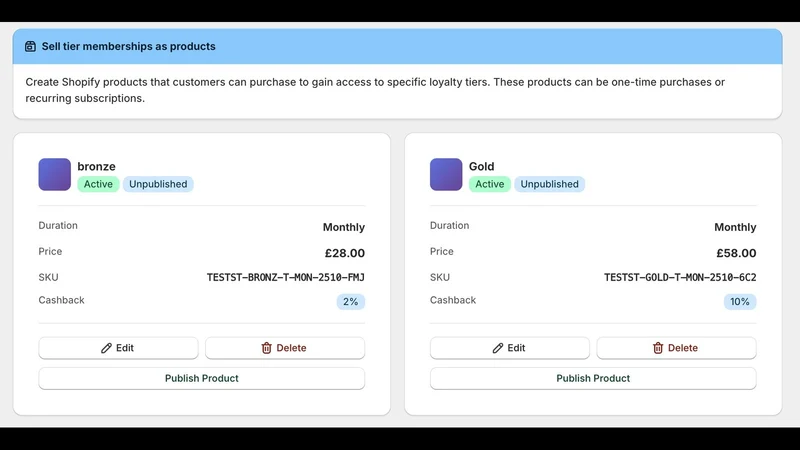The height and width of the screenshot is (450, 800).
Task: Click the 'Gold' tier title
Action: coord(482,166)
